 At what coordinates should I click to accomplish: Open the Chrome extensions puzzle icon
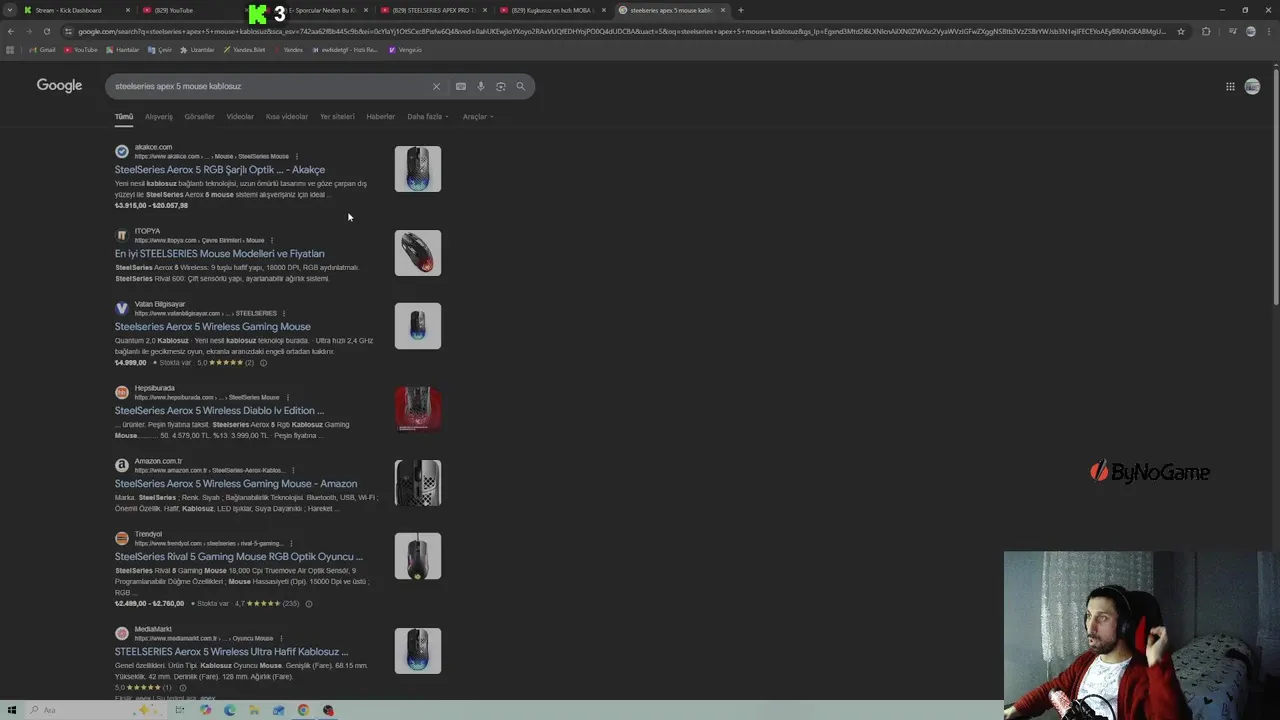tap(1206, 31)
